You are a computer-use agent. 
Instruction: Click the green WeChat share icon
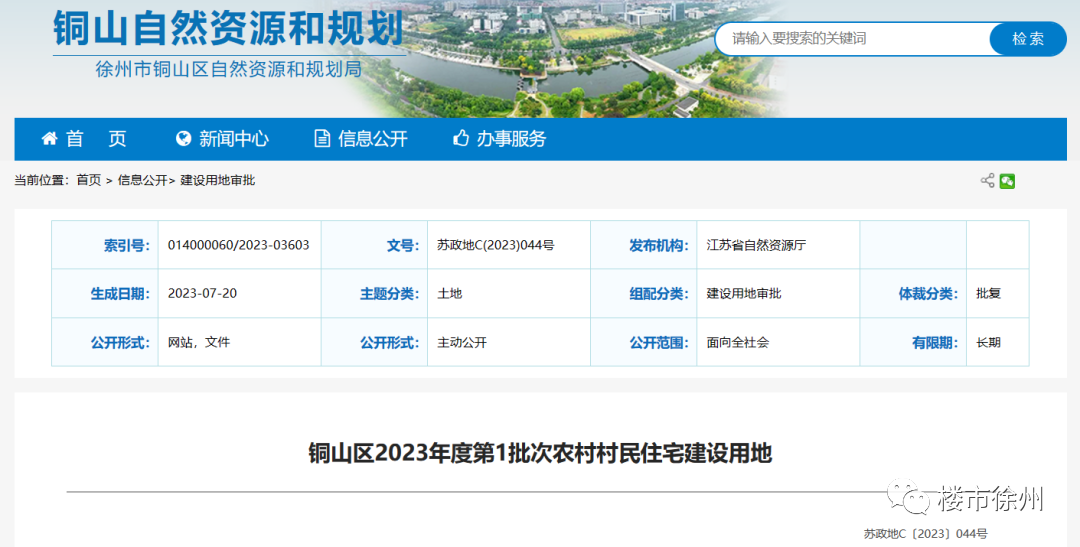(1007, 181)
